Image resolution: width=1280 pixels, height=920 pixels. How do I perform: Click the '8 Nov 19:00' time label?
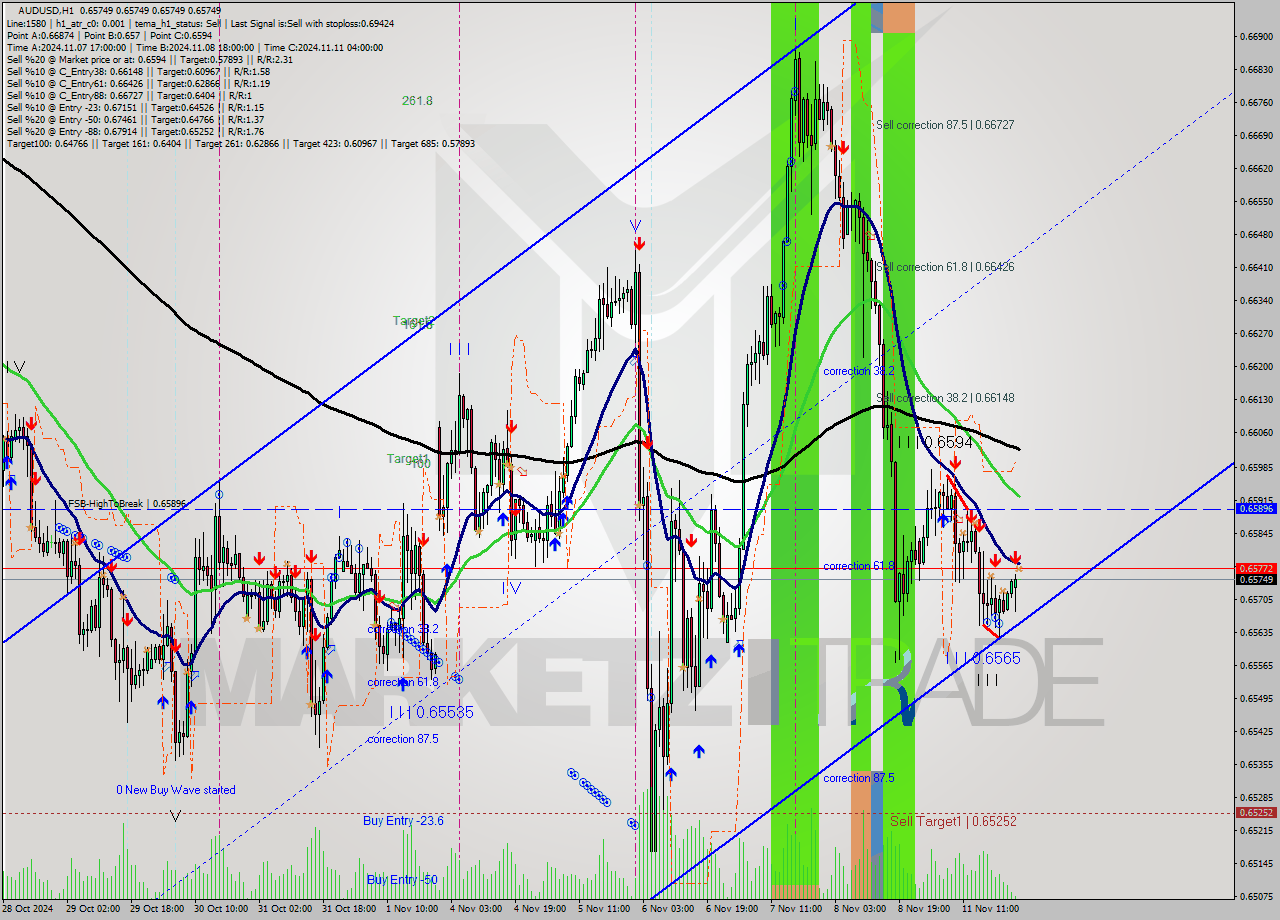pos(924,909)
